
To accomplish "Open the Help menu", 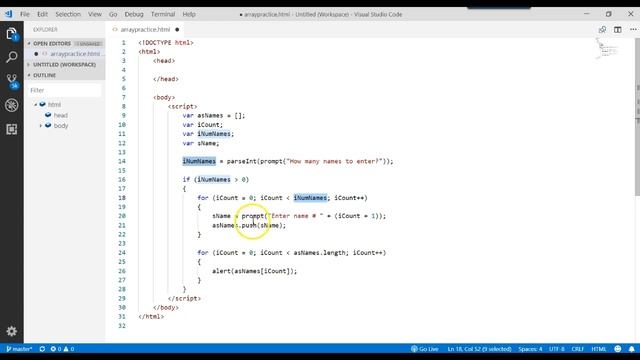I will (189, 14).
